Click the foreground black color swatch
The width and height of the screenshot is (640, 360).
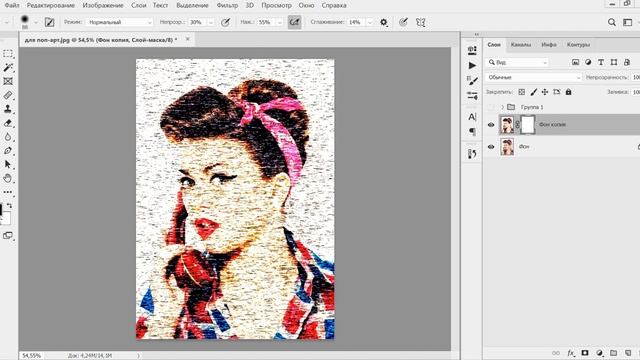tap(1, 210)
